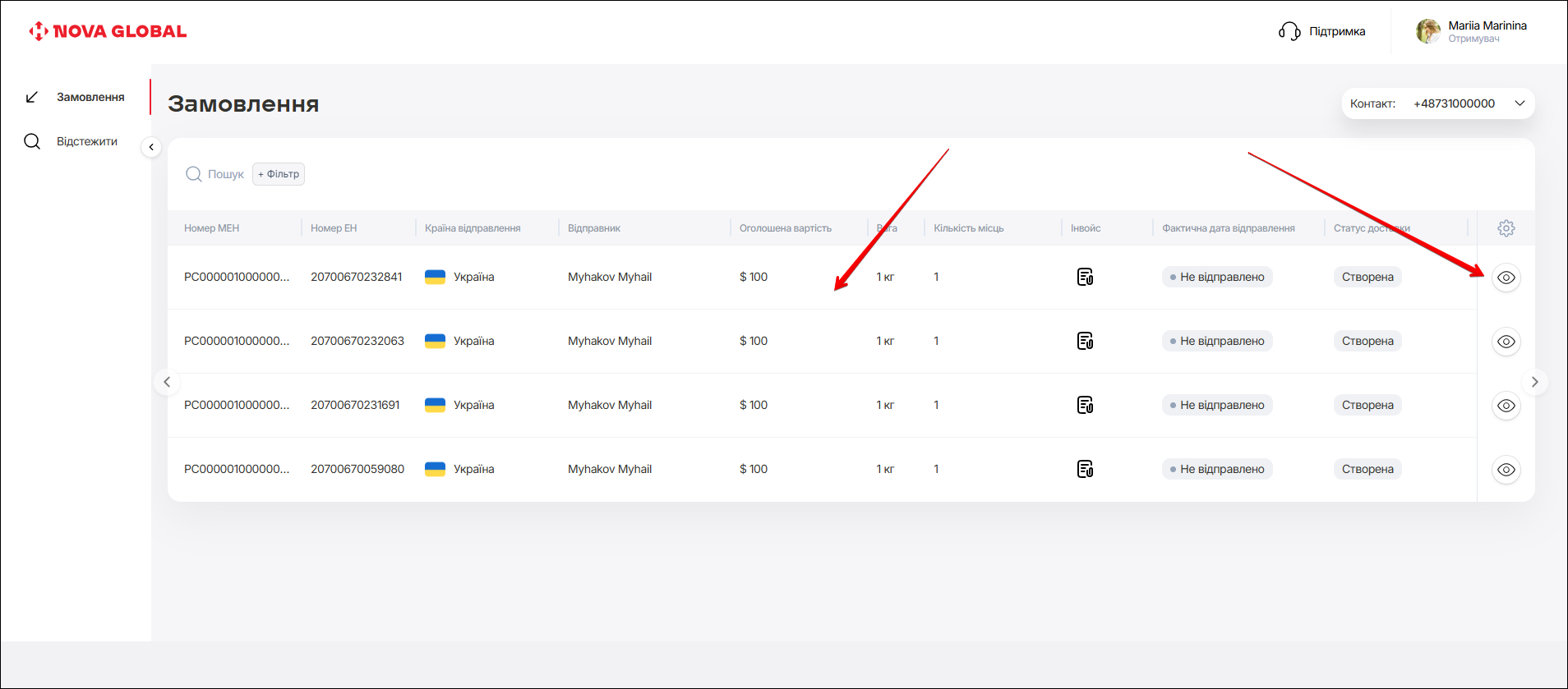
Task: Open table column settings gear
Action: click(x=1506, y=228)
